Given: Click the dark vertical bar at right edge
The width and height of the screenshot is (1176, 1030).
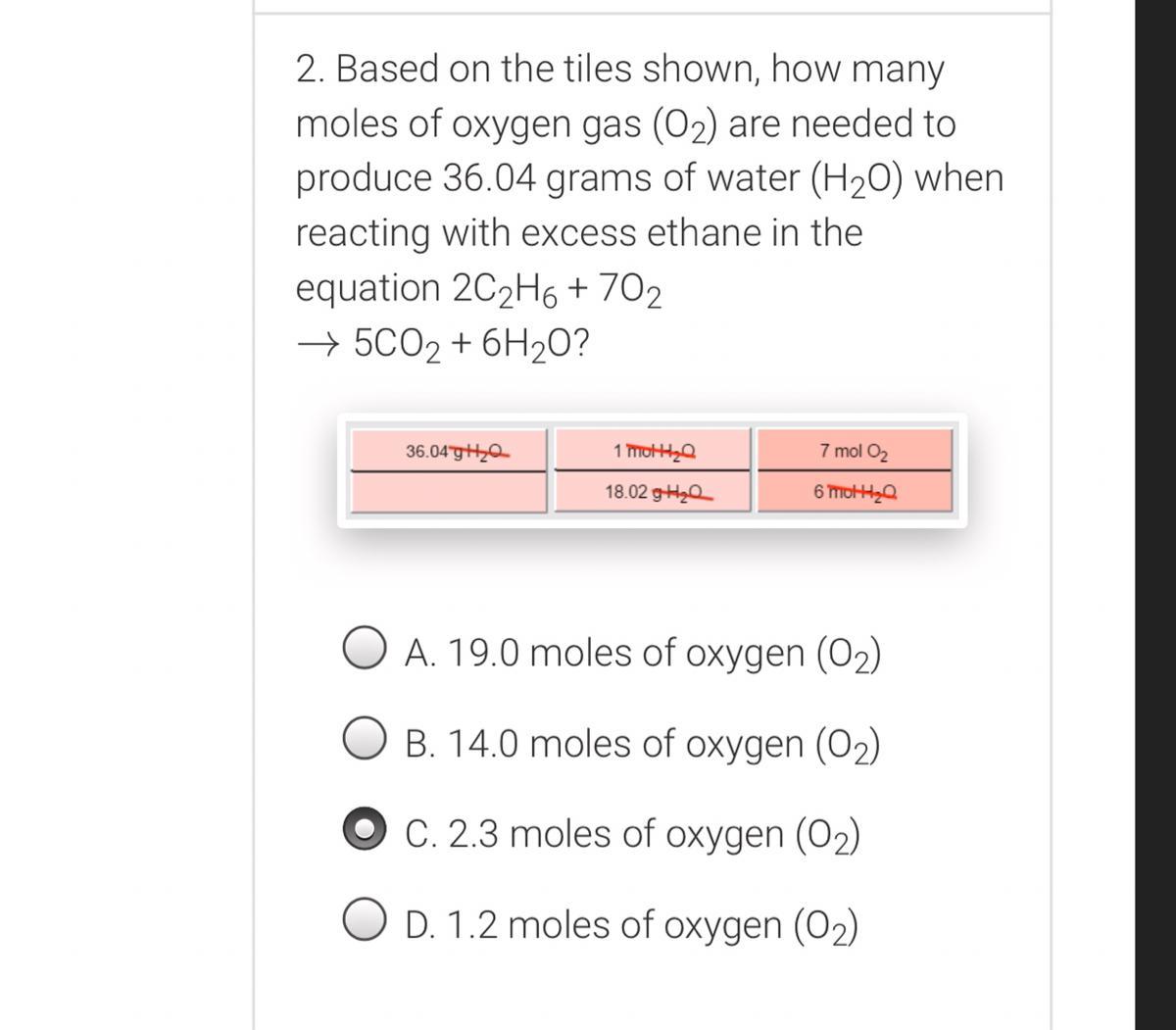Looking at the screenshot, I should click(1155, 515).
